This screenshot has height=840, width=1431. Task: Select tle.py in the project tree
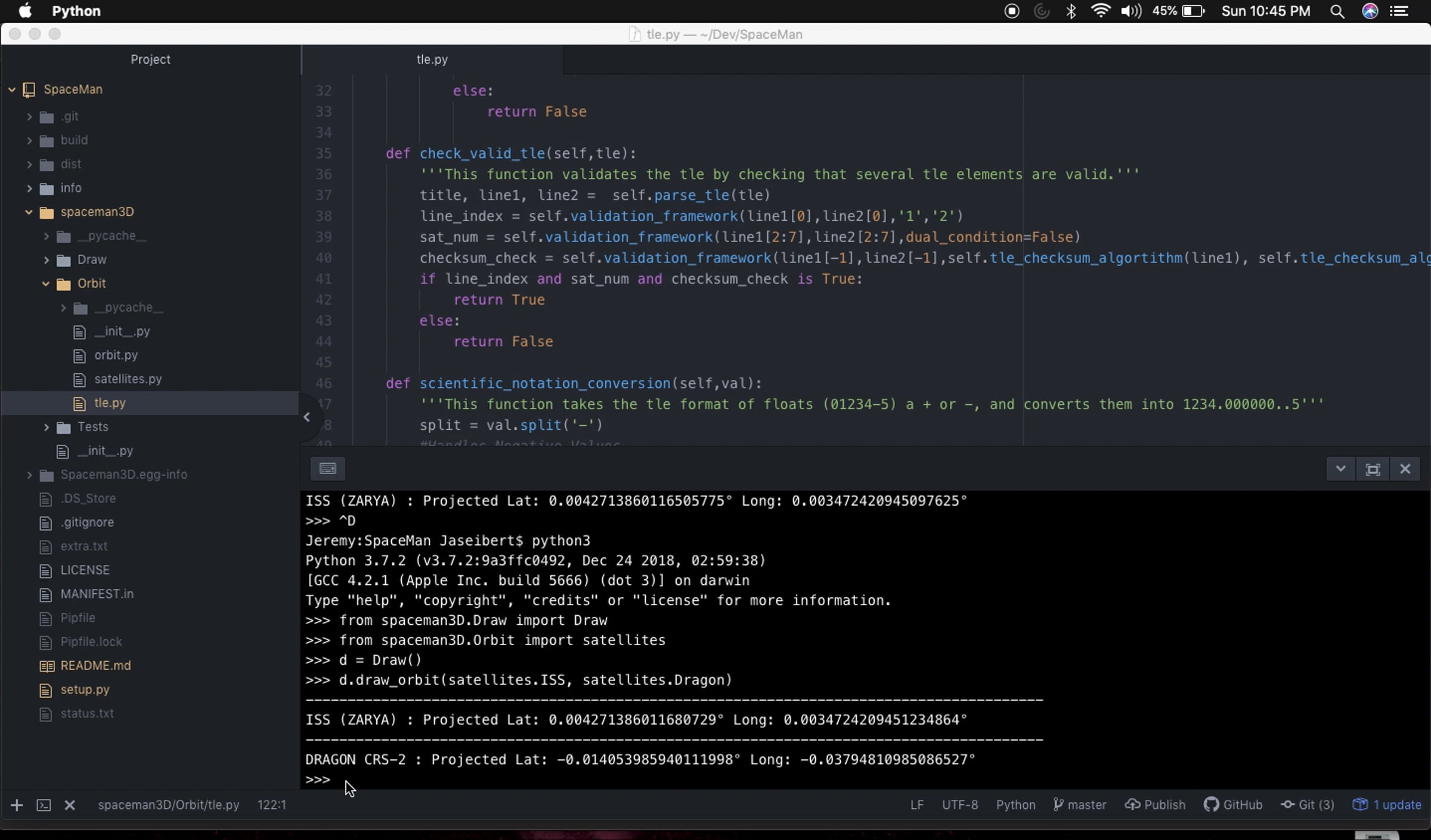tap(110, 403)
